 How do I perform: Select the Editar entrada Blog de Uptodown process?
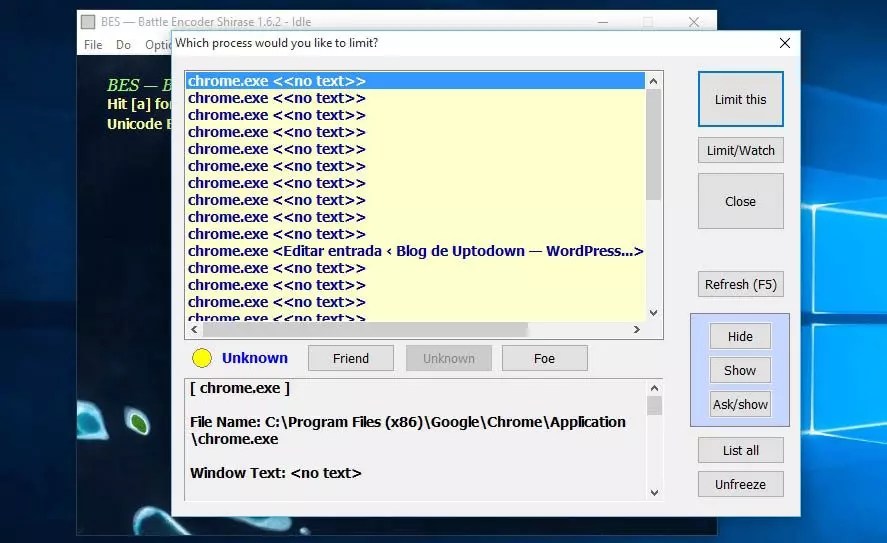pos(415,251)
